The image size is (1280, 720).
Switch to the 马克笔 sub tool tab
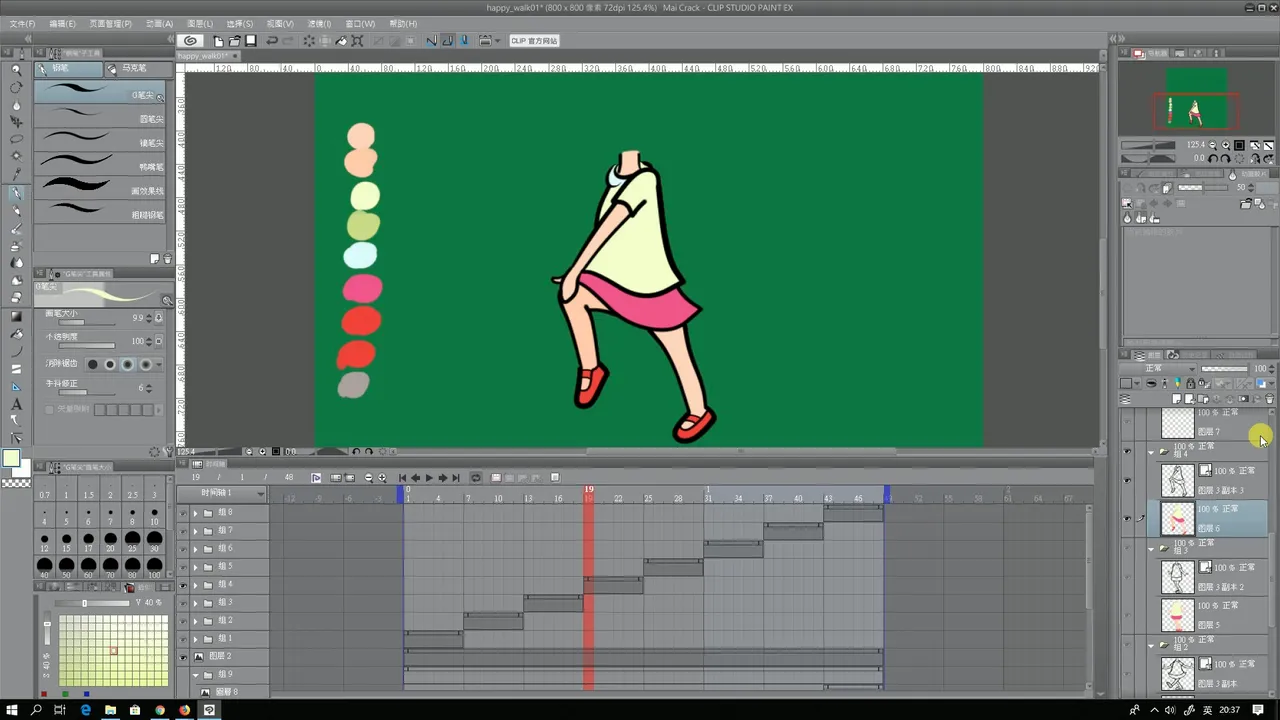coord(139,68)
